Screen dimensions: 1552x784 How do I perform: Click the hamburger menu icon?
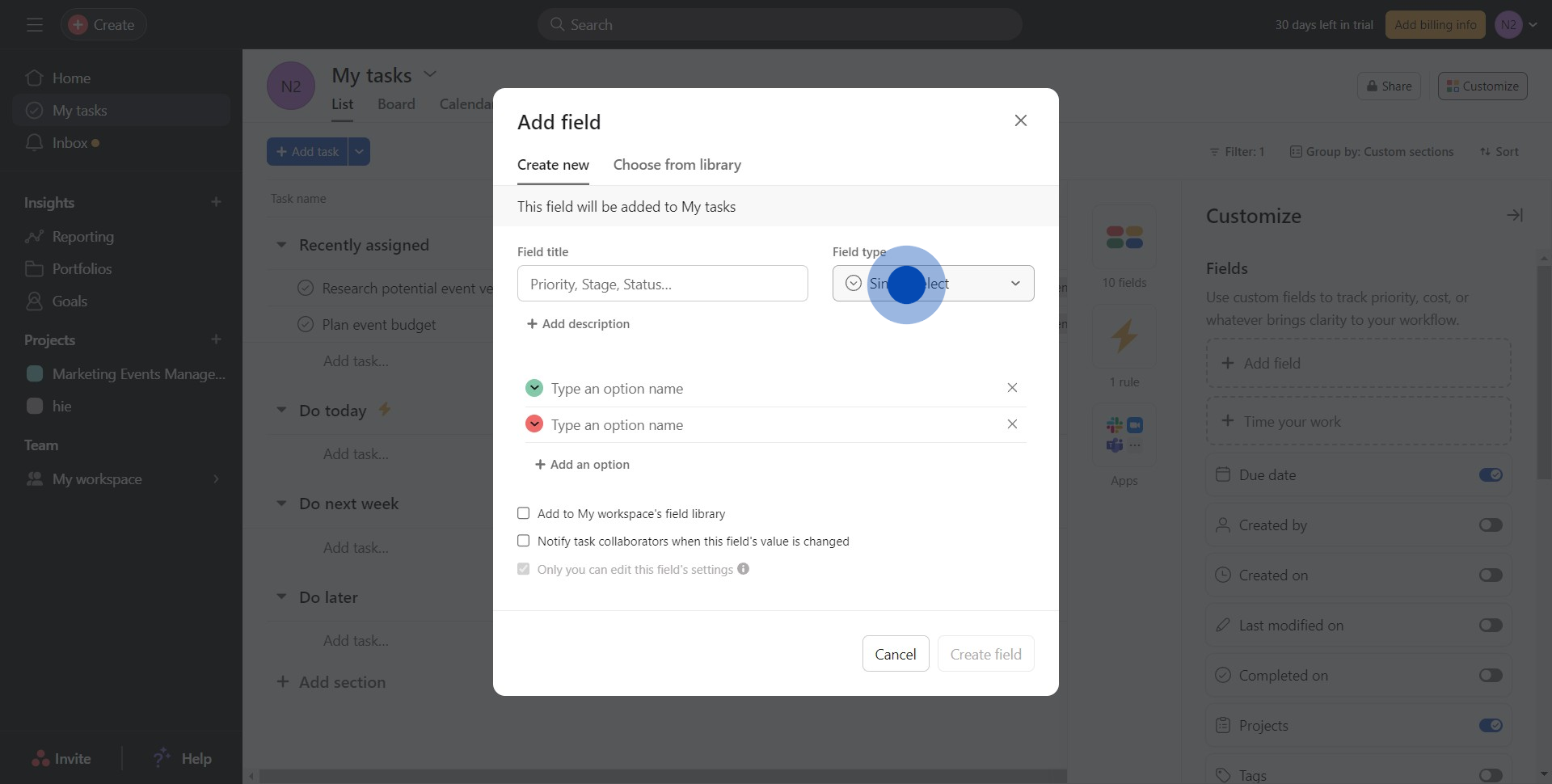(x=34, y=25)
